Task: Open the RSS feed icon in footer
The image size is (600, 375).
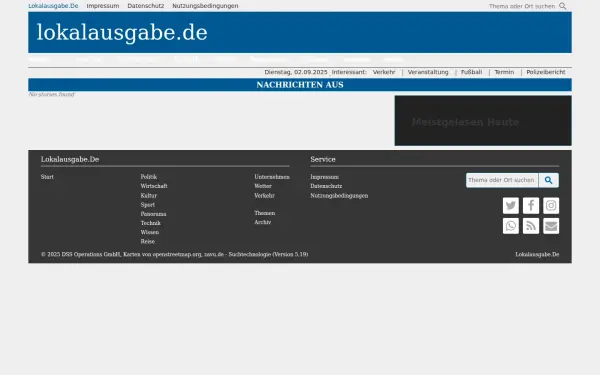Action: tap(531, 226)
